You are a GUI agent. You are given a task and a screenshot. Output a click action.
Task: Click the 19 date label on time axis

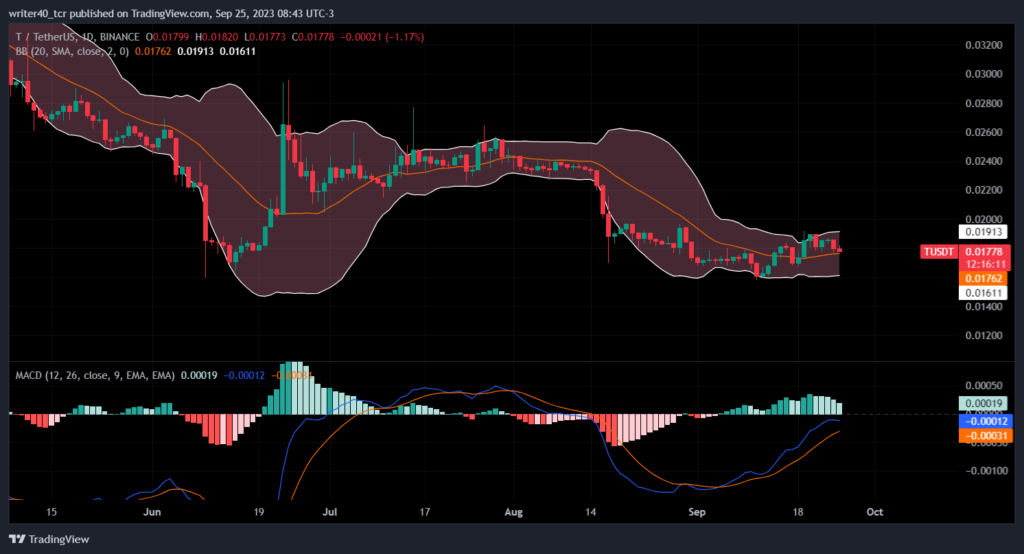click(259, 512)
